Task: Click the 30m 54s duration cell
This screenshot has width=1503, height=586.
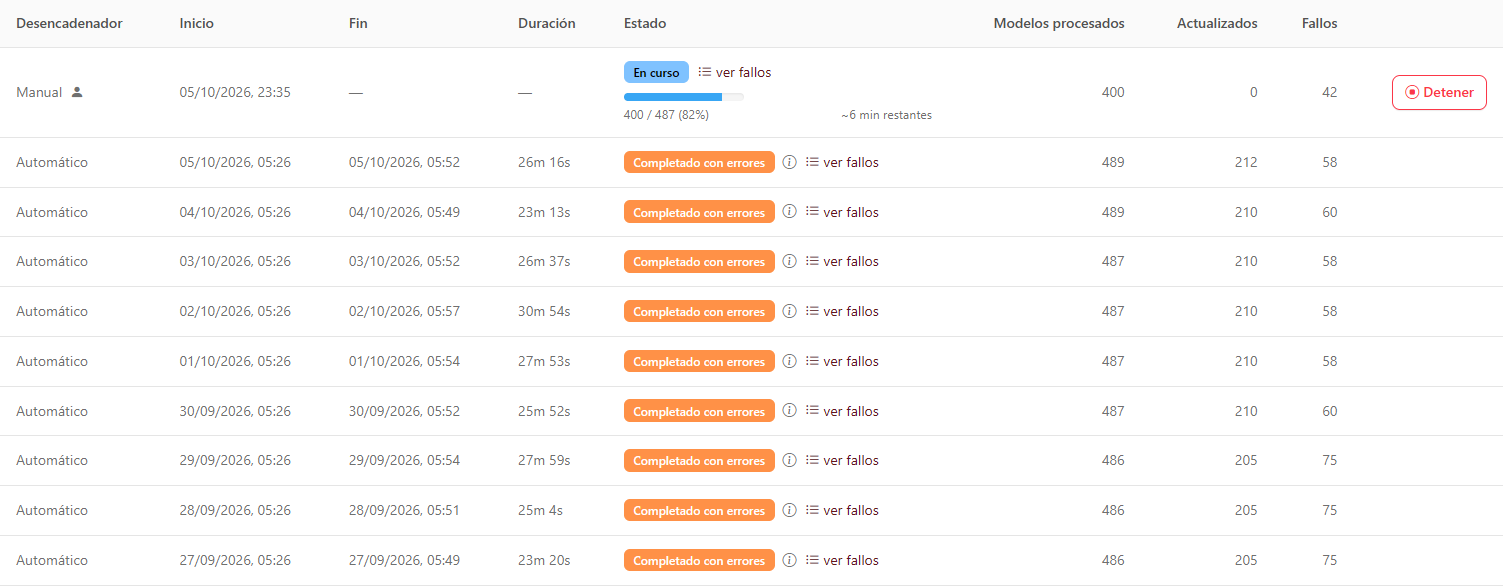Action: coord(544,311)
